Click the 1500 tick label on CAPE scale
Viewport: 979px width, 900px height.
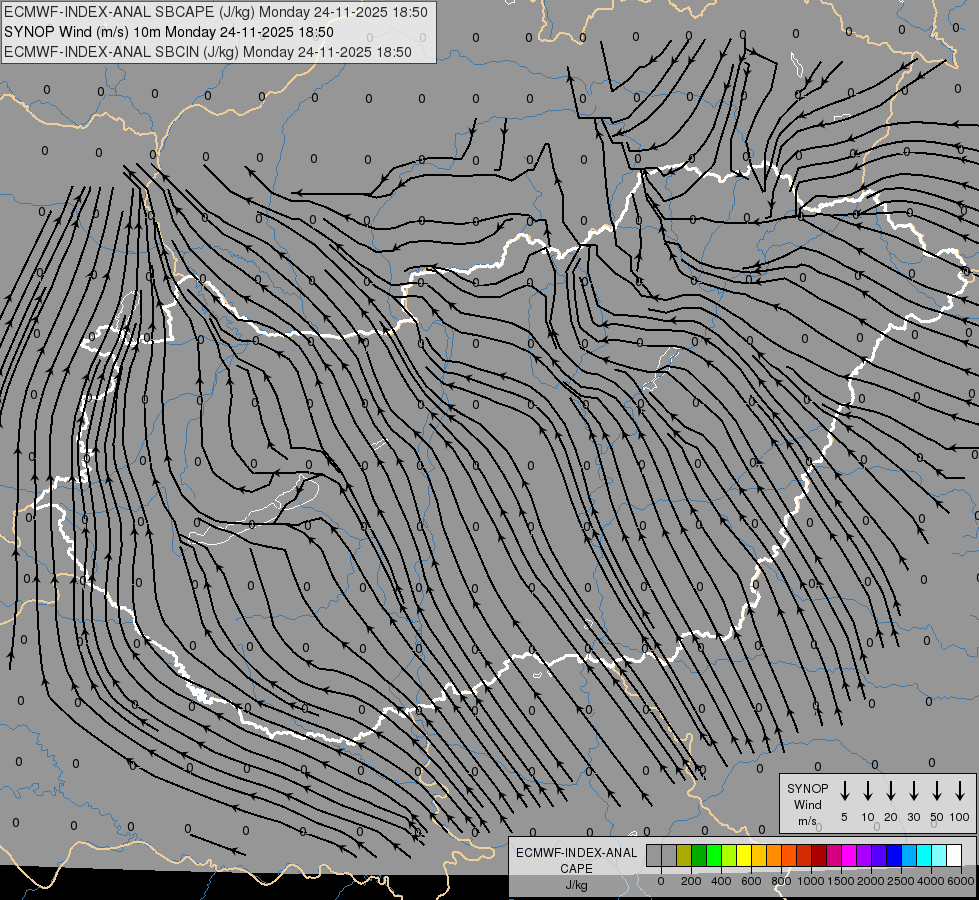[841, 881]
